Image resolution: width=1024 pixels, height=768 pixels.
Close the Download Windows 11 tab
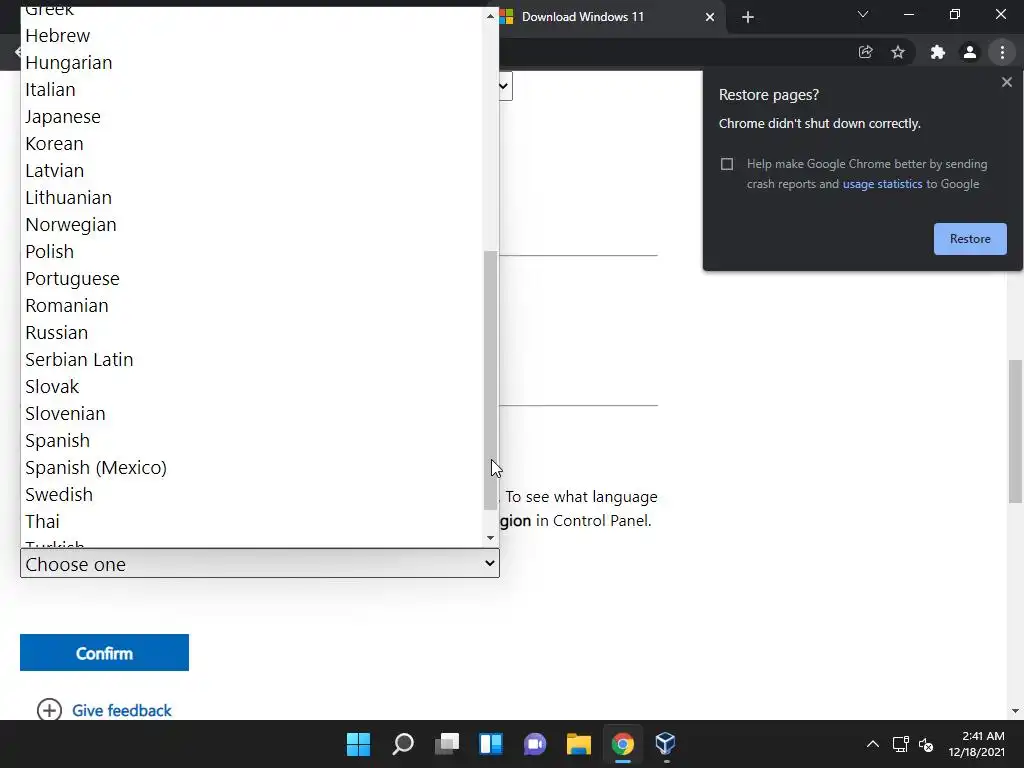[710, 17]
